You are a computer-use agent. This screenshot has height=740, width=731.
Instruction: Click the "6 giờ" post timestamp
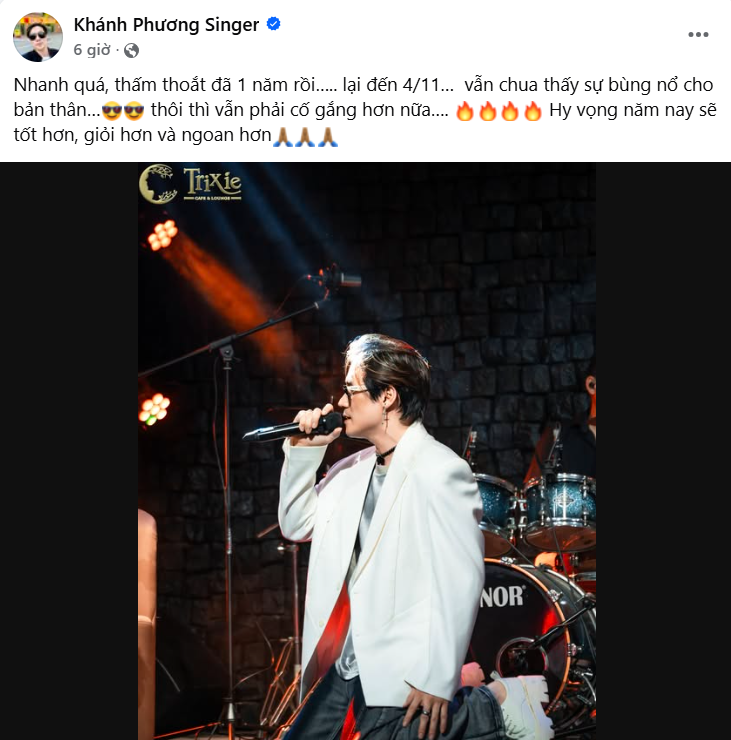[92, 50]
